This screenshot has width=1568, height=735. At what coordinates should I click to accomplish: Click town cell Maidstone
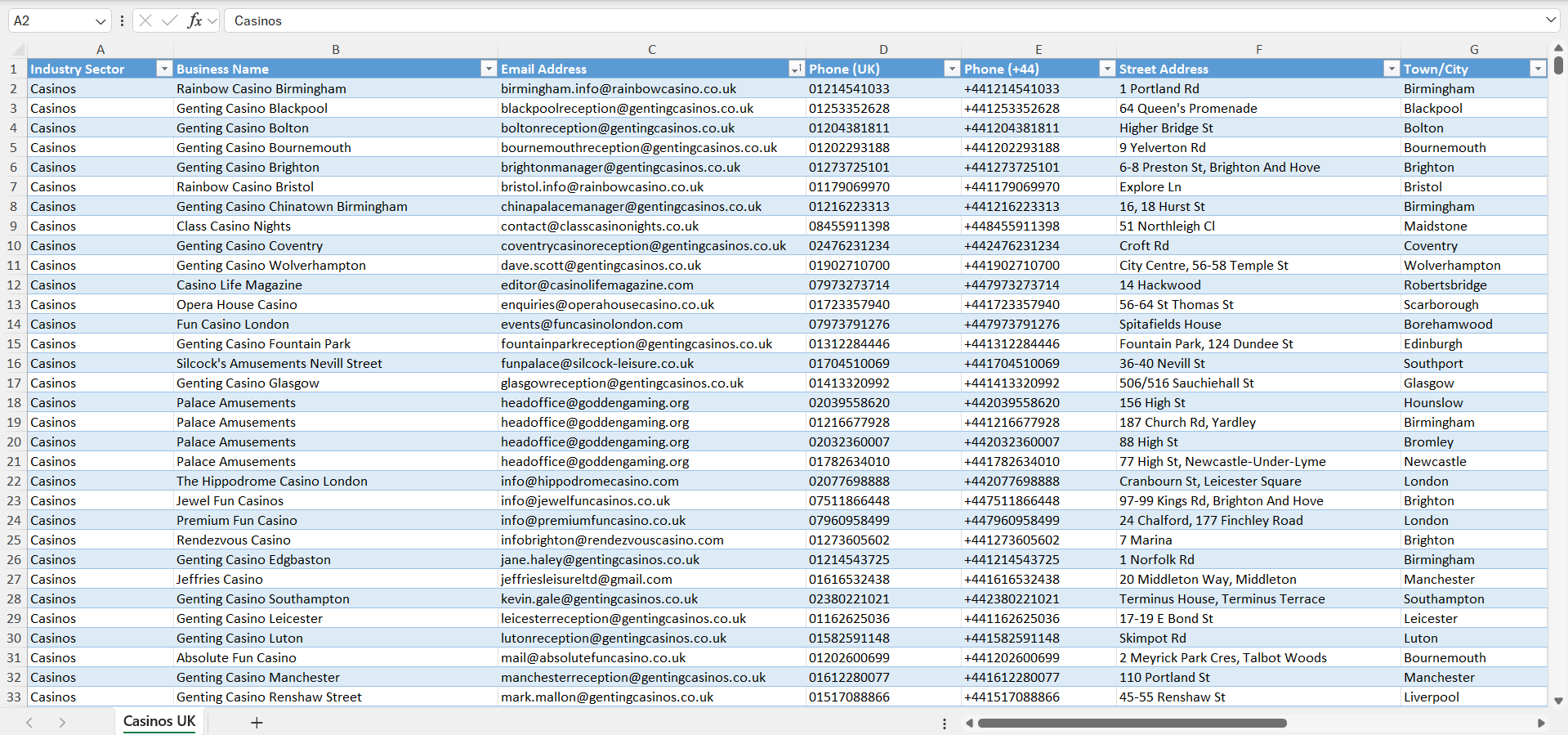coord(1474,226)
